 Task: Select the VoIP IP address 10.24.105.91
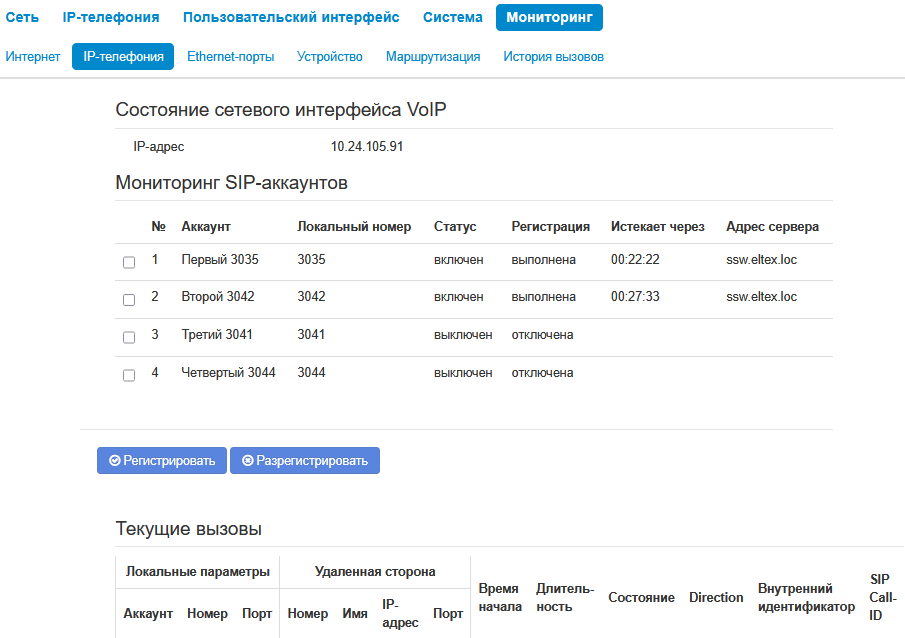coord(367,147)
